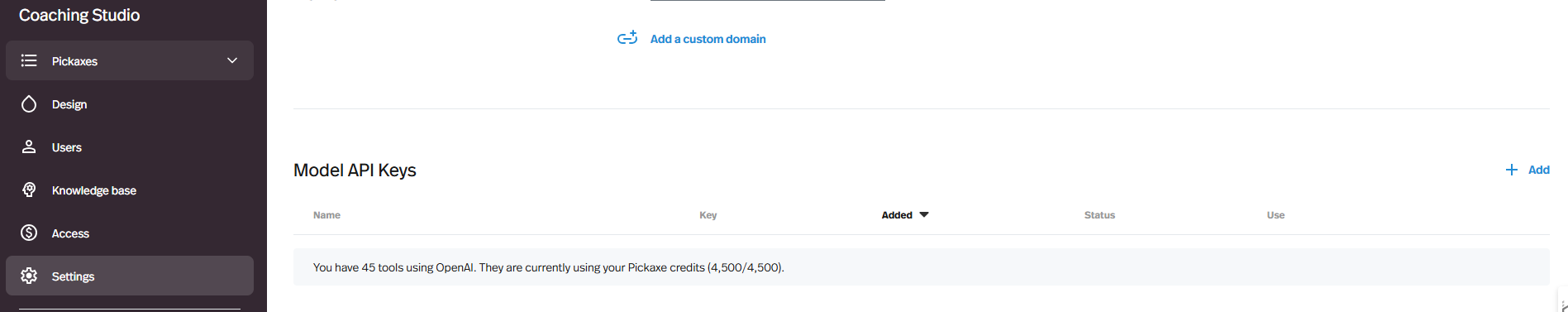Image resolution: width=1568 pixels, height=312 pixels.
Task: Click the Knowledge base brain icon
Action: [29, 190]
